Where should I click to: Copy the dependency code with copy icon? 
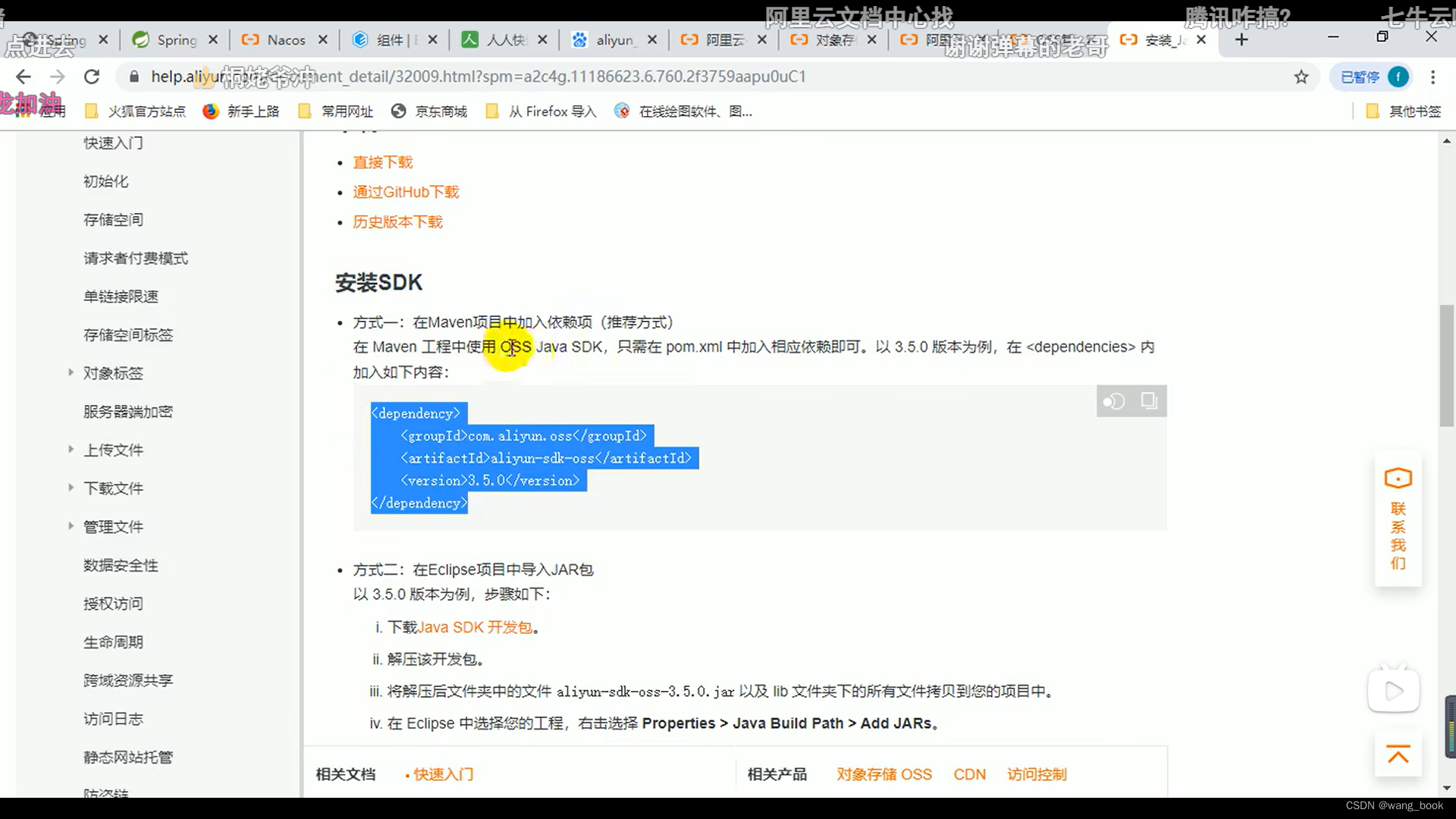point(1149,400)
